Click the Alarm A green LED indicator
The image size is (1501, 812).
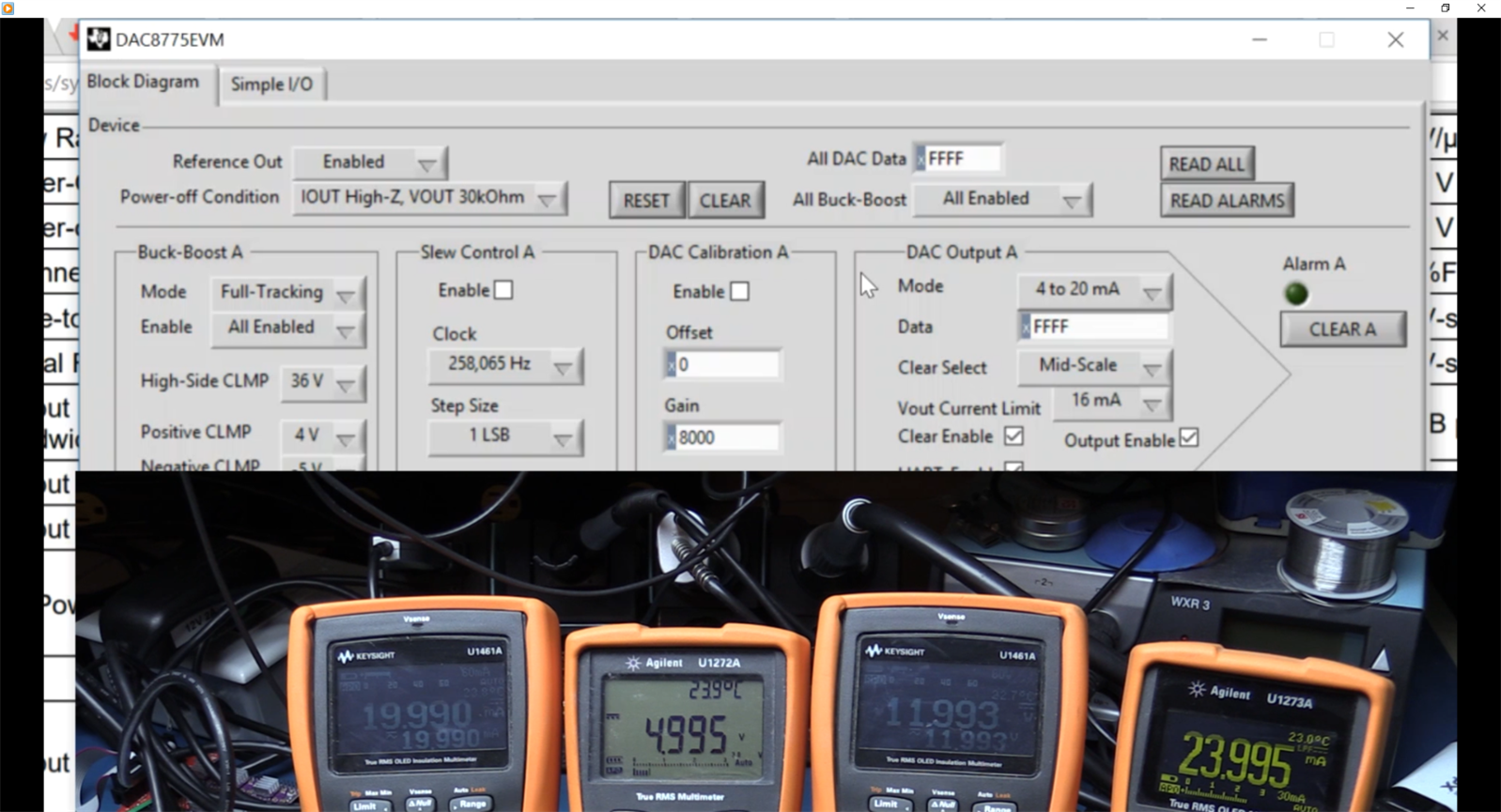pos(1296,295)
